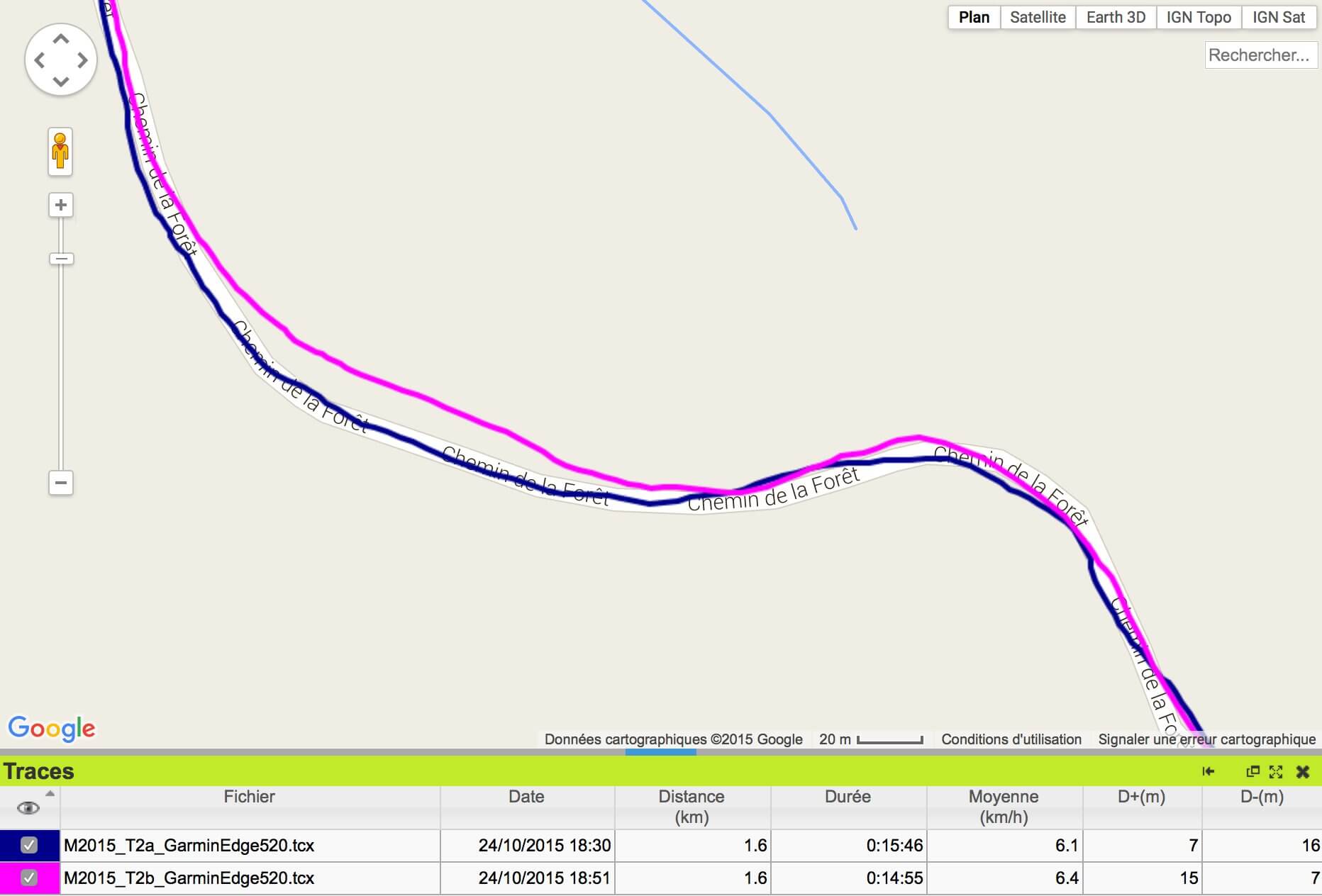
Task: Zoom in with the plus button
Action: 61,206
